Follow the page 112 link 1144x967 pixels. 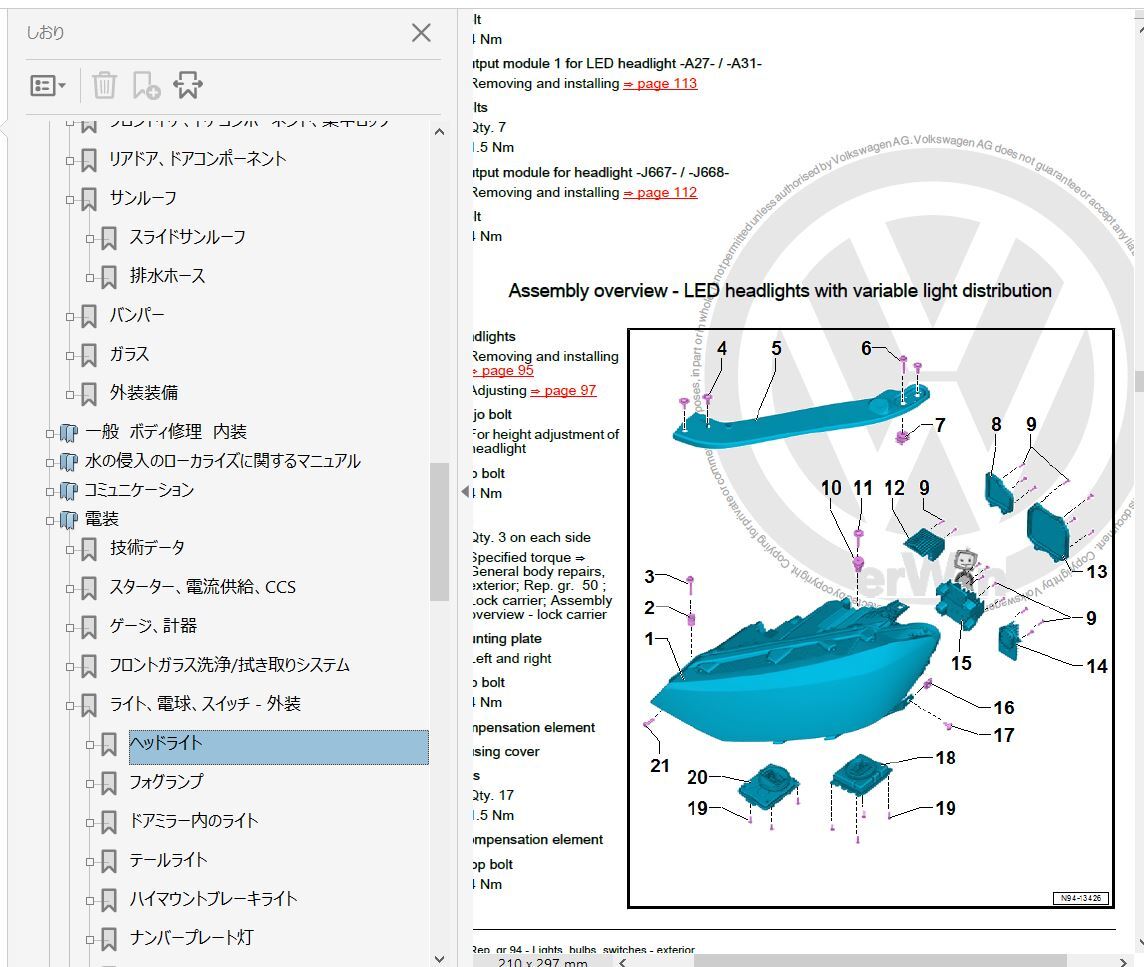pos(660,193)
